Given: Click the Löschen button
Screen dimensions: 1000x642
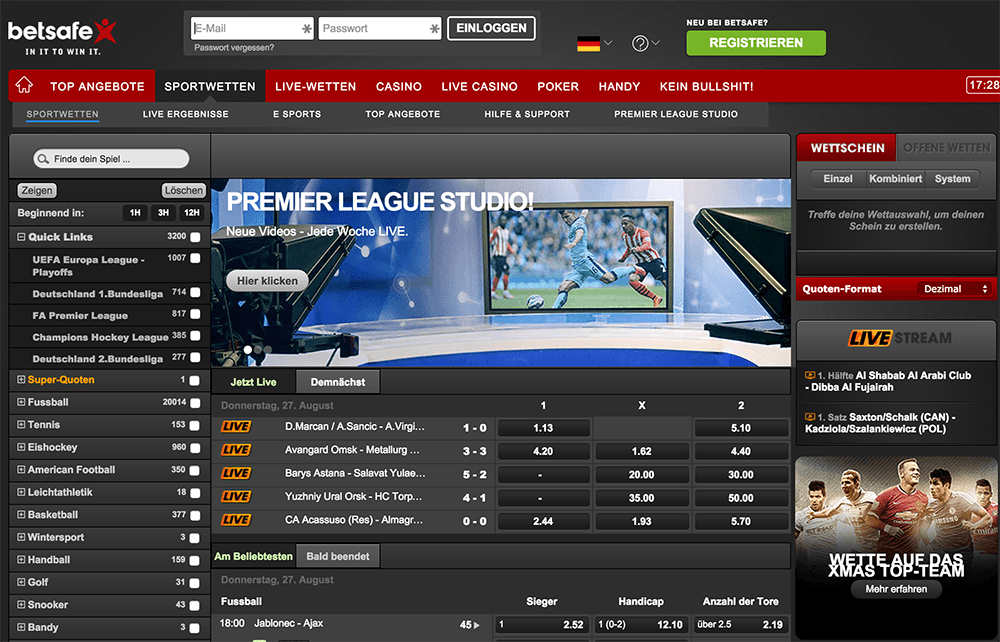Looking at the screenshot, I should coord(183,190).
